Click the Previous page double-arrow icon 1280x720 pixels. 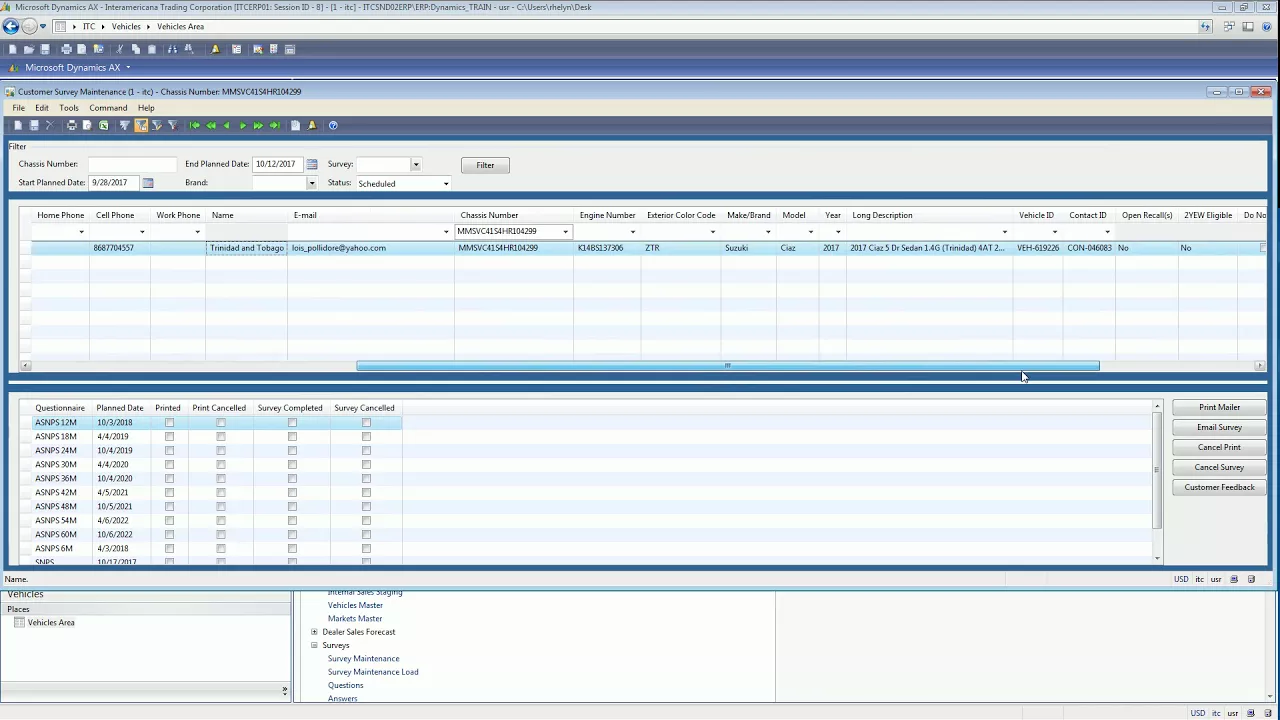(x=211, y=125)
